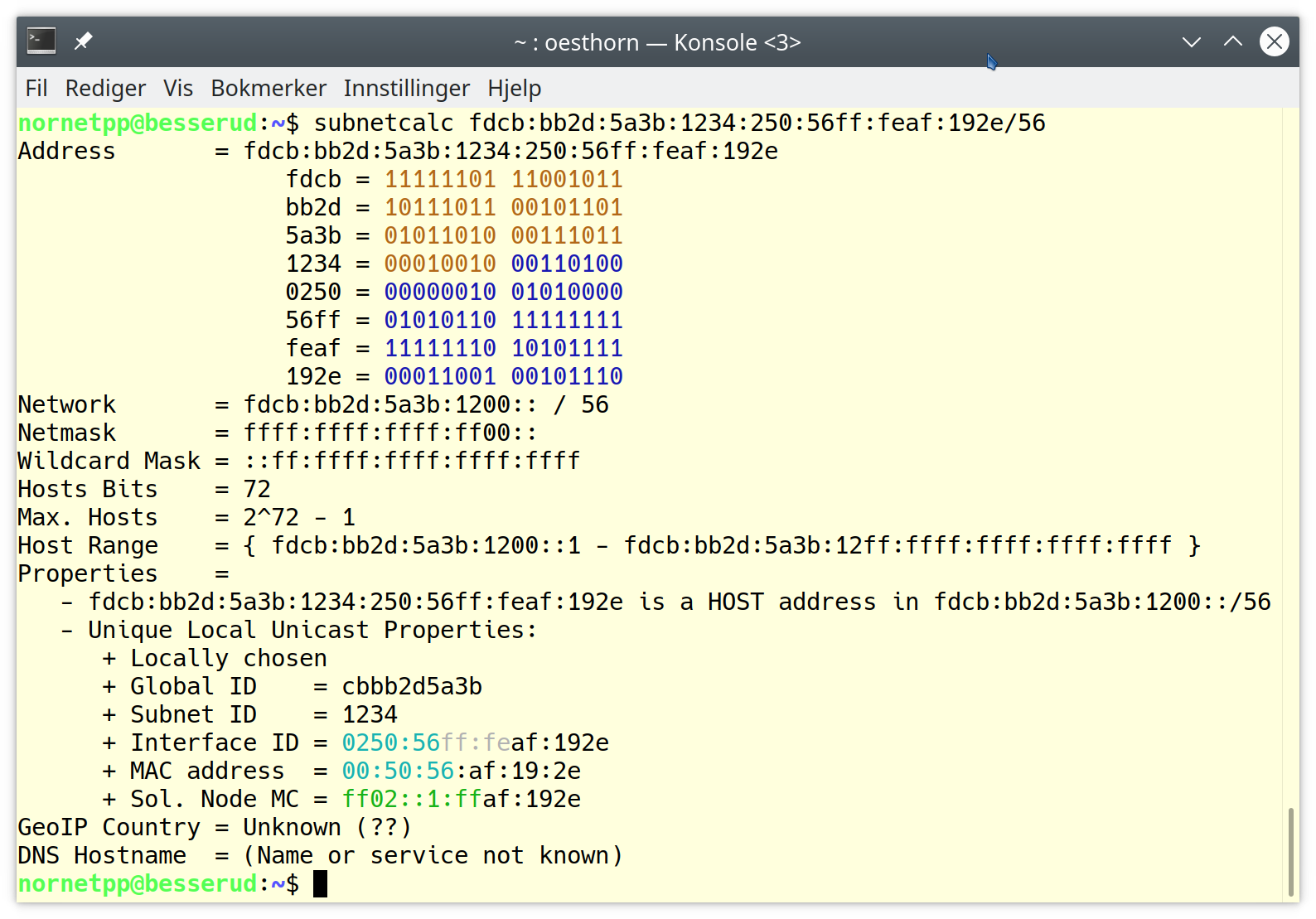Image resolution: width=1316 pixels, height=919 pixels.
Task: Click the Sol. Node MC value ff02::1:ffaf:192e
Action: click(462, 799)
